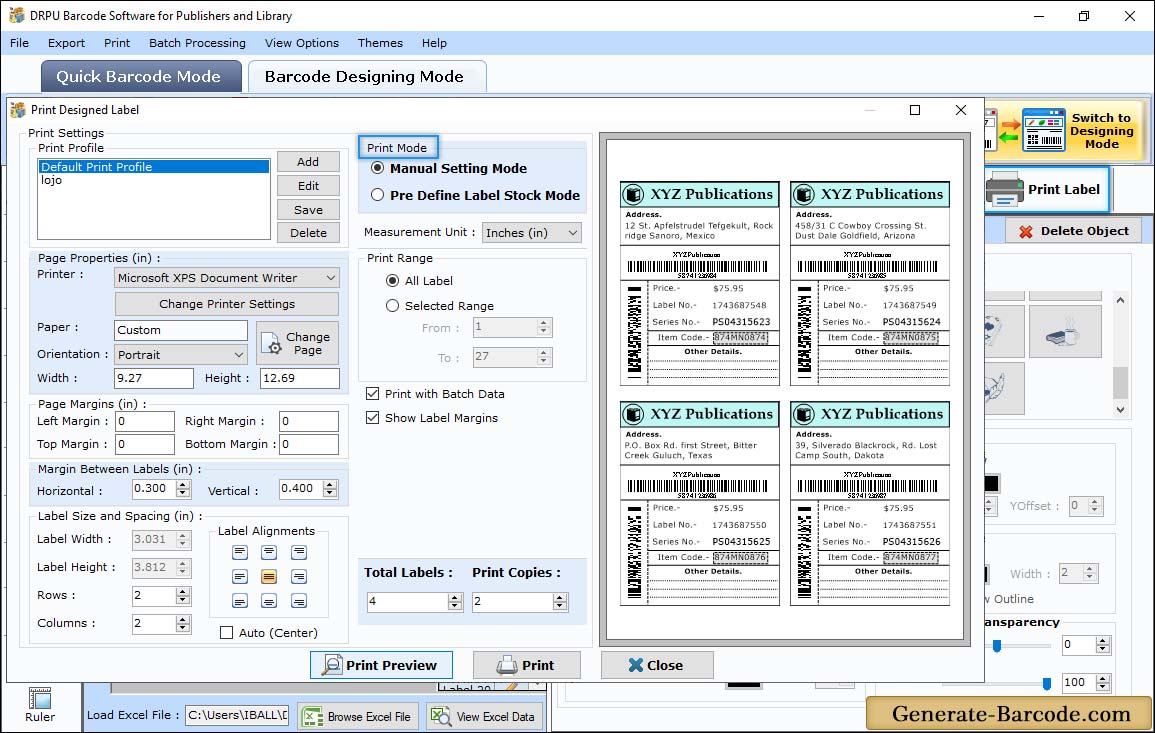This screenshot has height=733, width=1155.
Task: Open the Printer dropdown
Action: pyautogui.click(x=227, y=278)
